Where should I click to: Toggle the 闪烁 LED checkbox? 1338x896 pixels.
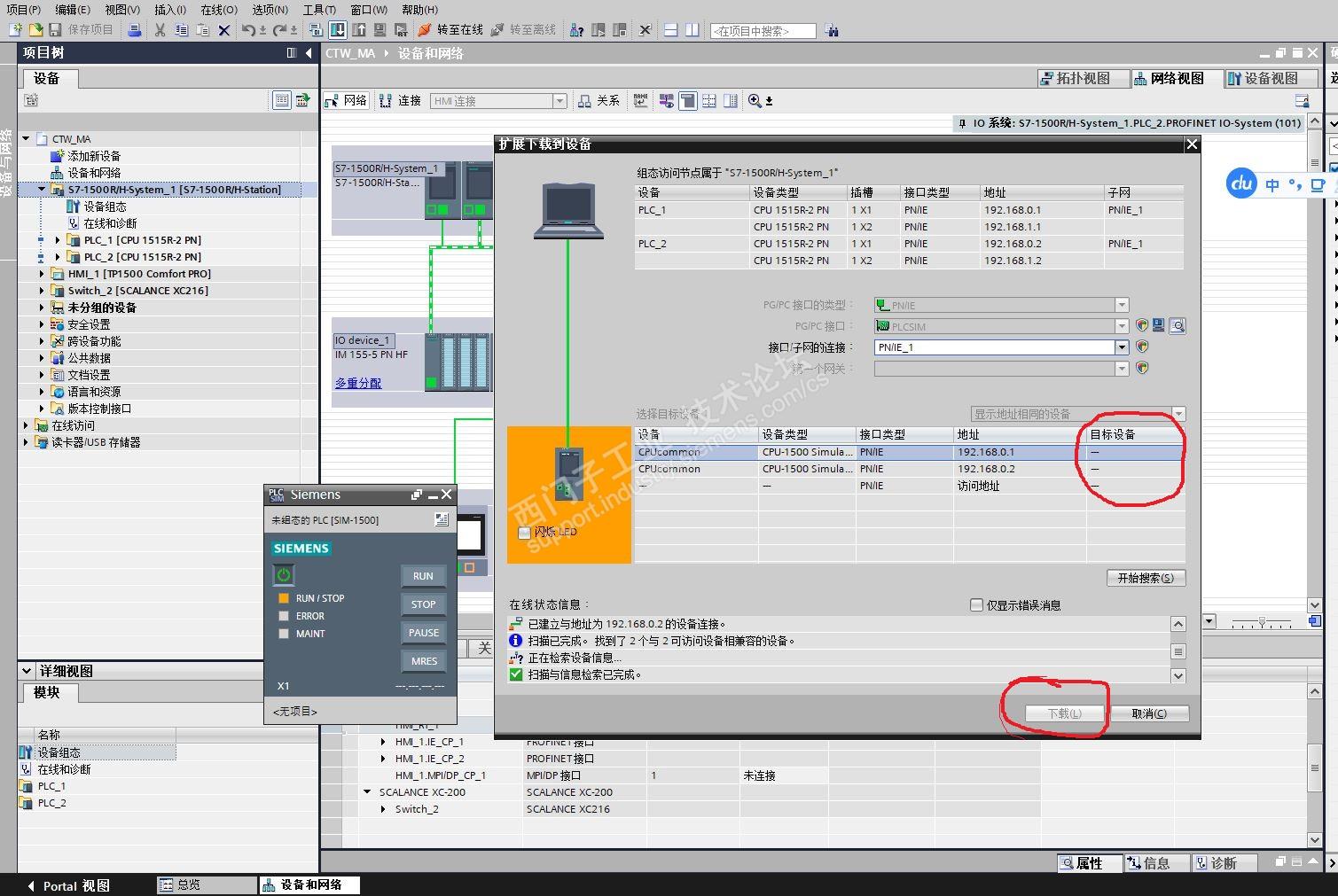coord(524,533)
